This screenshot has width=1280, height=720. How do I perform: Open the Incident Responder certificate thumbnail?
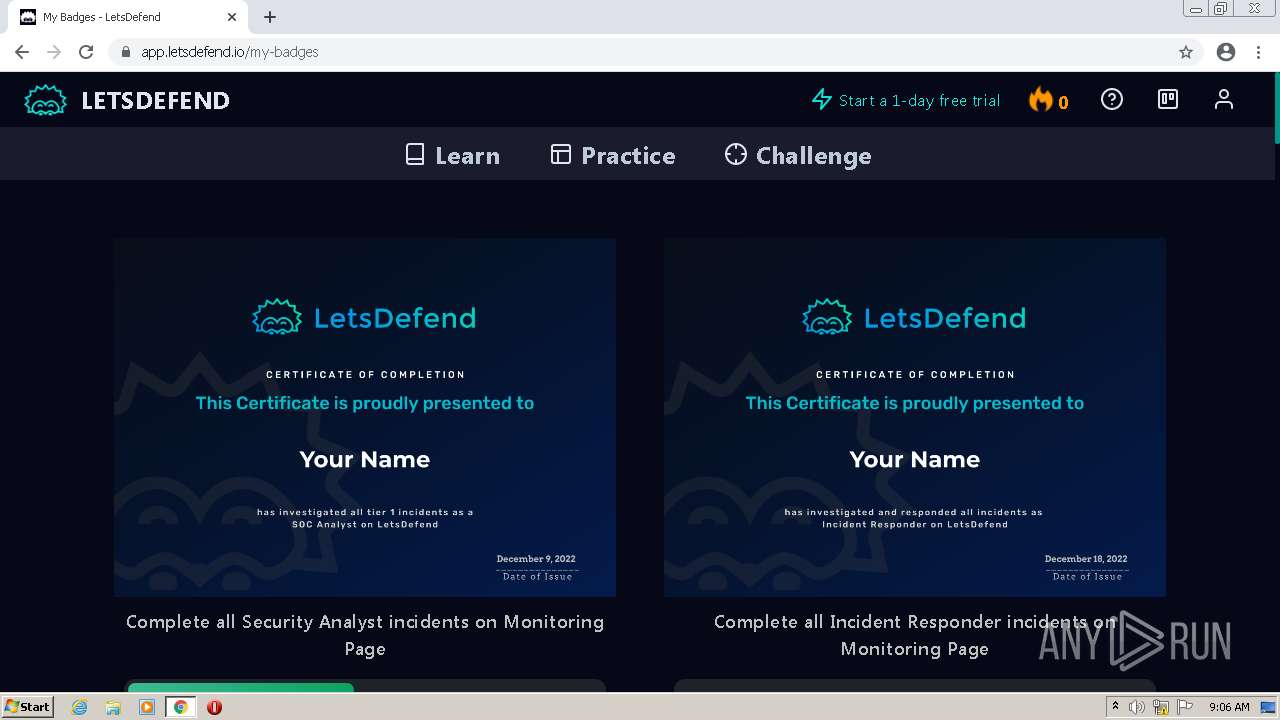point(915,417)
